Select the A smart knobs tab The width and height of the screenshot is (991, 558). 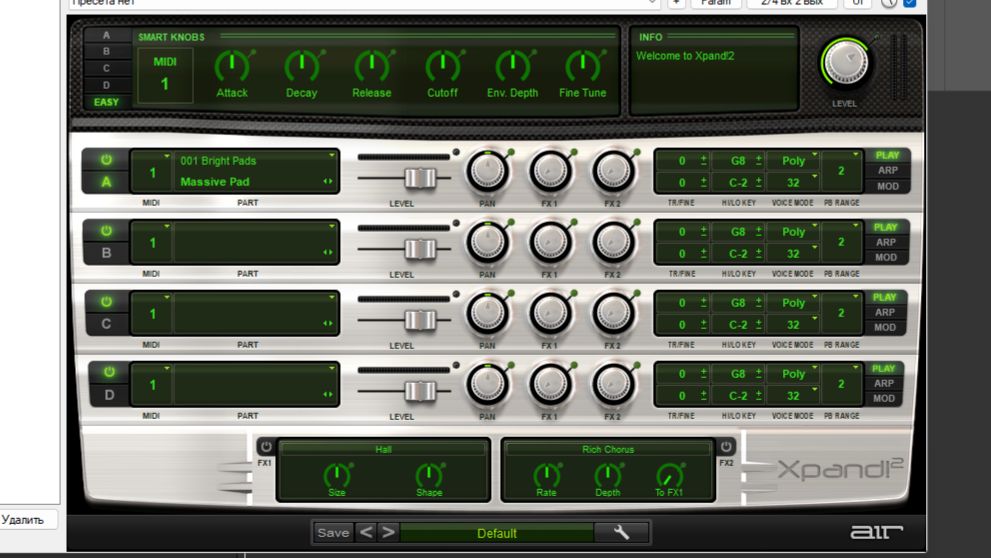[106, 35]
